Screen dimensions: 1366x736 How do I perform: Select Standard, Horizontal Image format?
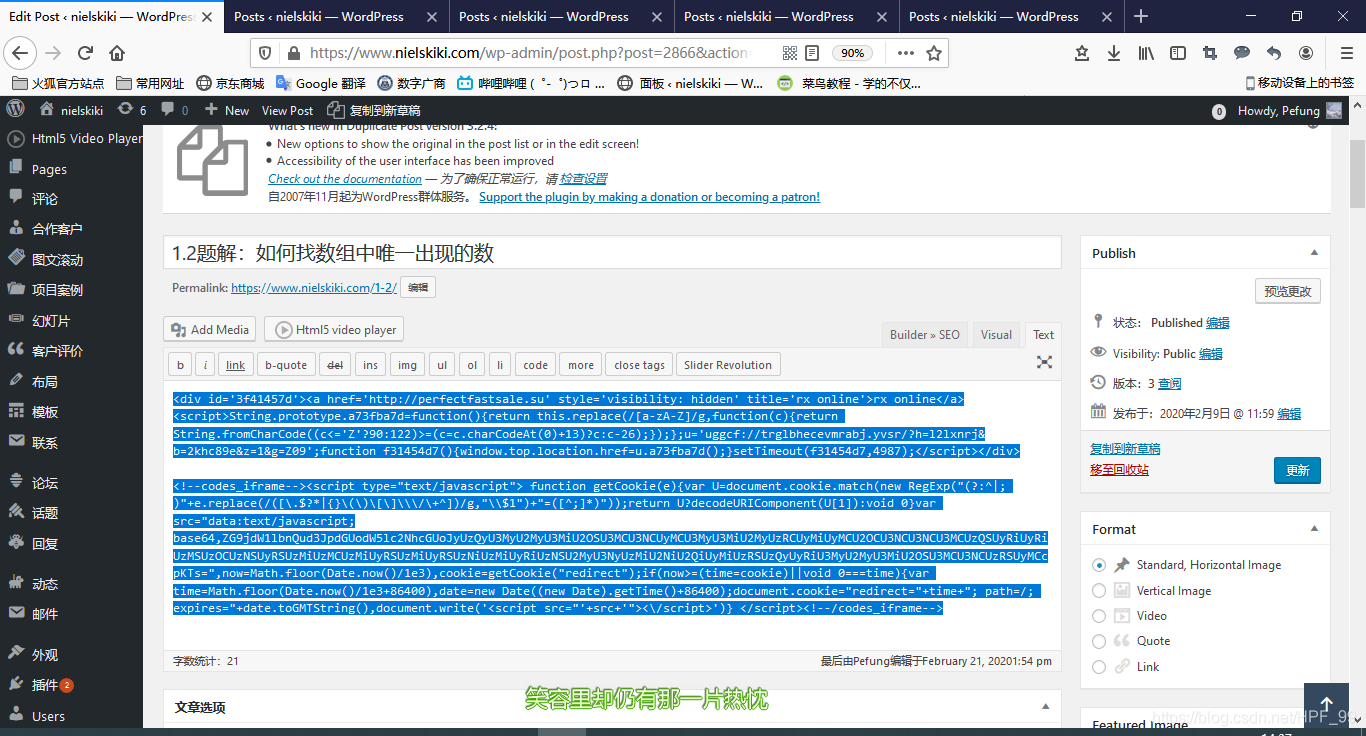click(1099, 565)
